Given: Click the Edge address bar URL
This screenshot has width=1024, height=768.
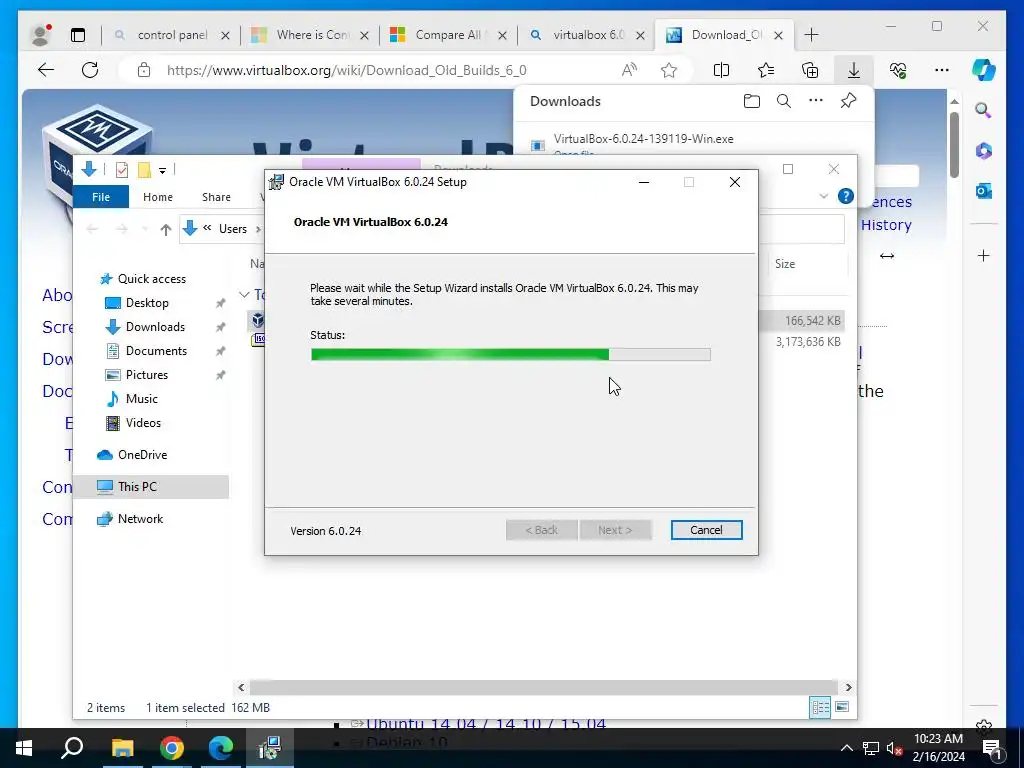Looking at the screenshot, I should tap(346, 70).
